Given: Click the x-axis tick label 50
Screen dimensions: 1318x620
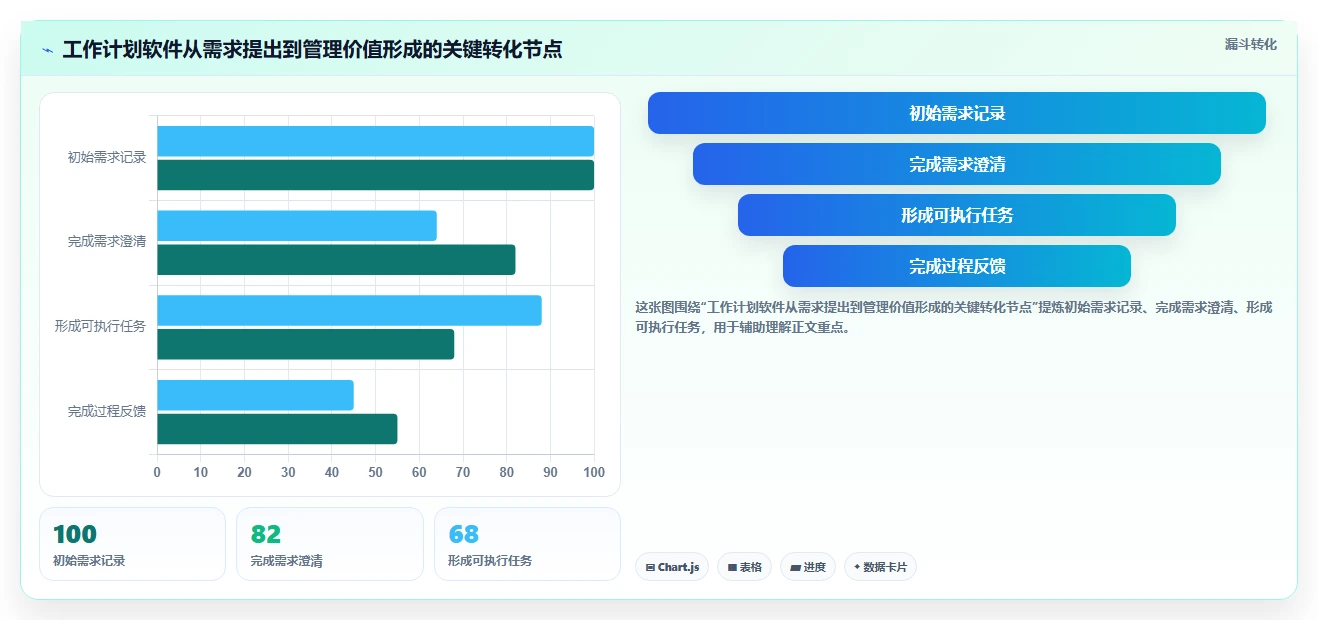Looking at the screenshot, I should point(375,472).
